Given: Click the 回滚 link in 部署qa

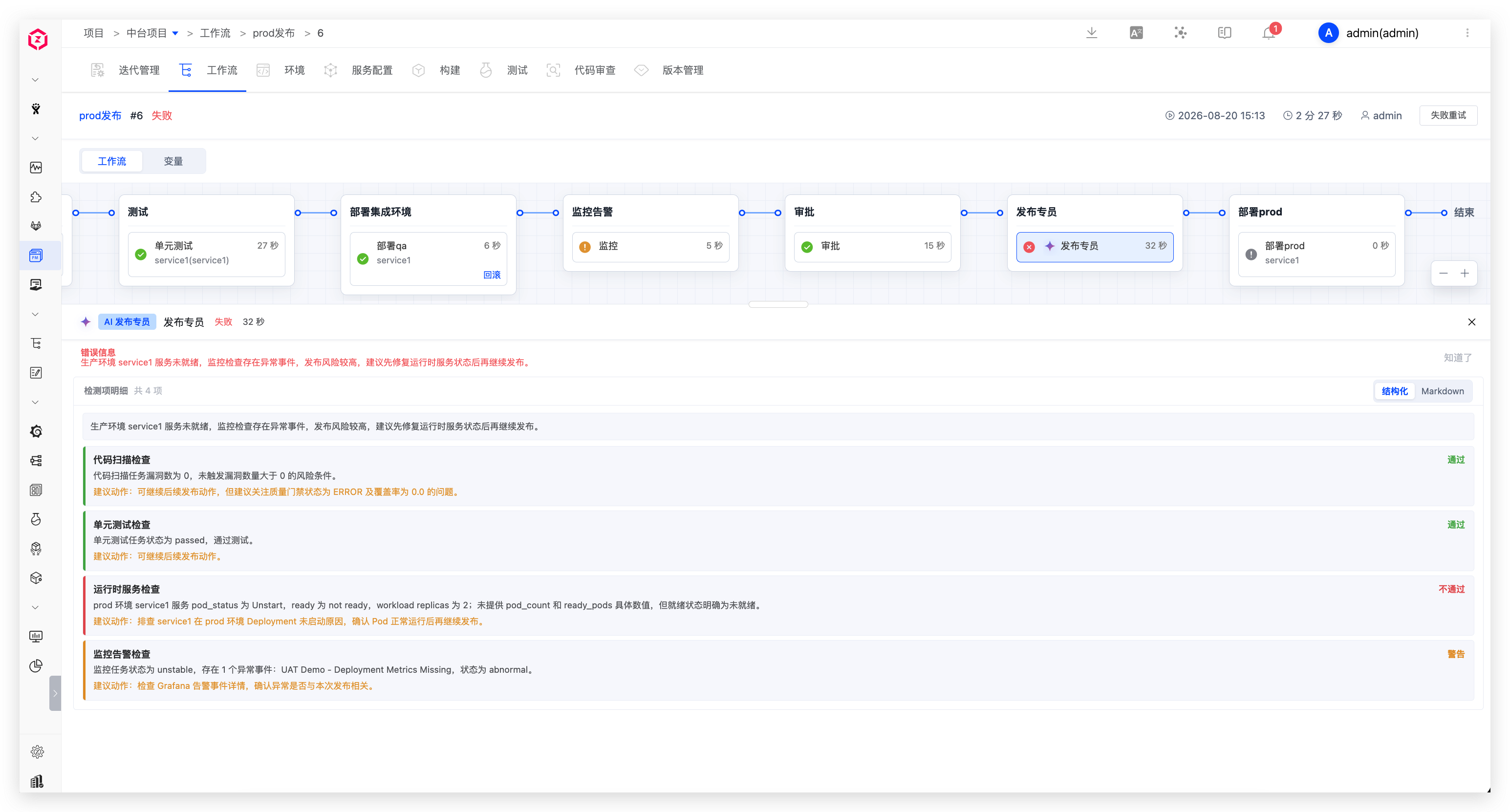Looking at the screenshot, I should pos(492,275).
